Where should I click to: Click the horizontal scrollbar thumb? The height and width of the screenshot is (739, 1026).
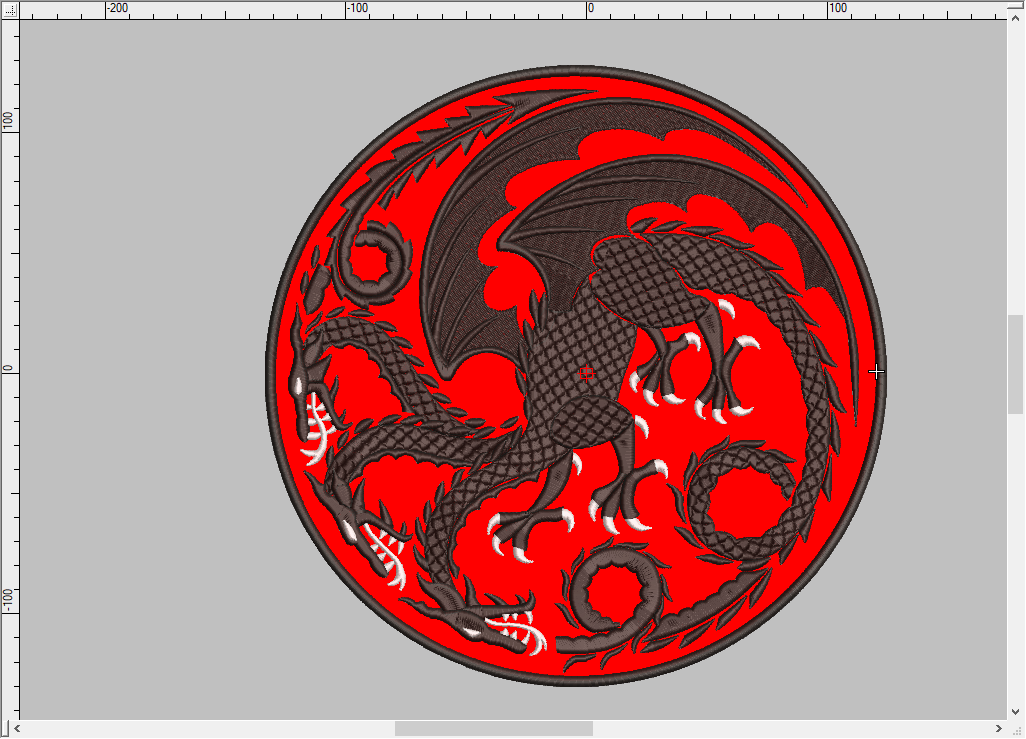pyautogui.click(x=494, y=729)
